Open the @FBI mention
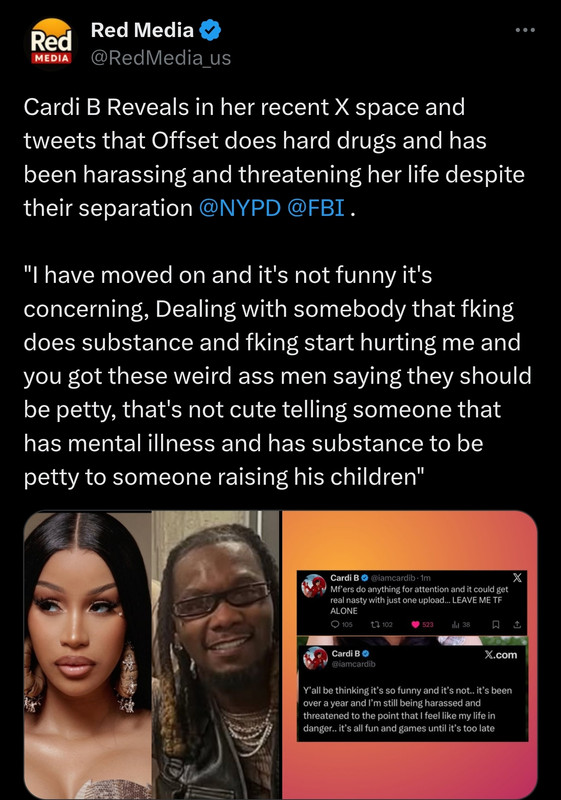 [316, 208]
